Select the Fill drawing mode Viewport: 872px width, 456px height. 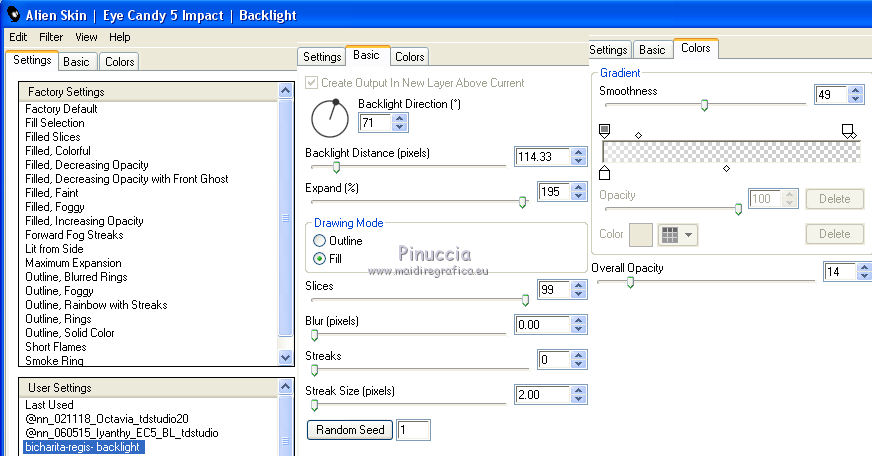(319, 259)
